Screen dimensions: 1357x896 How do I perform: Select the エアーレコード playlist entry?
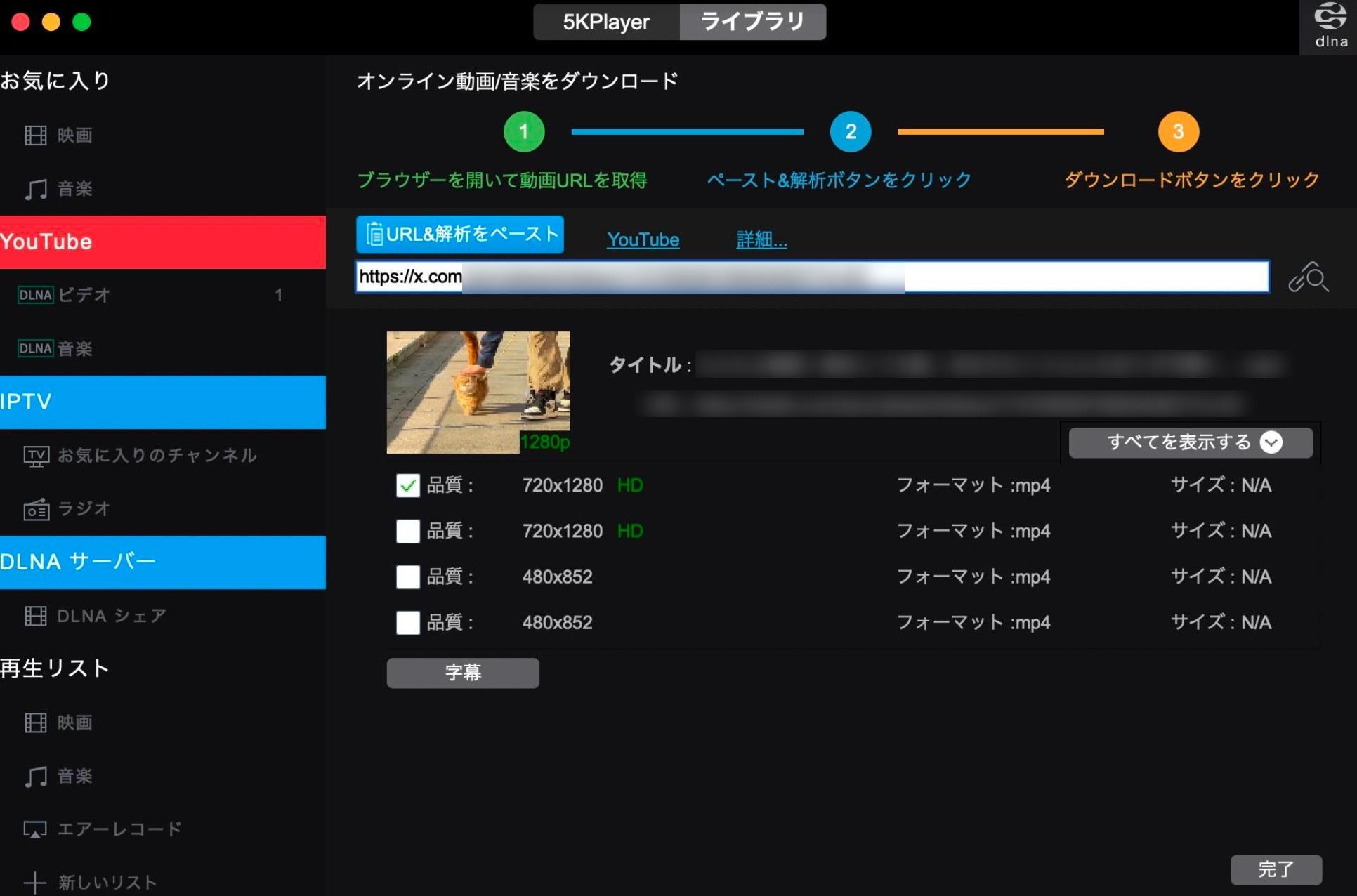pos(119,829)
